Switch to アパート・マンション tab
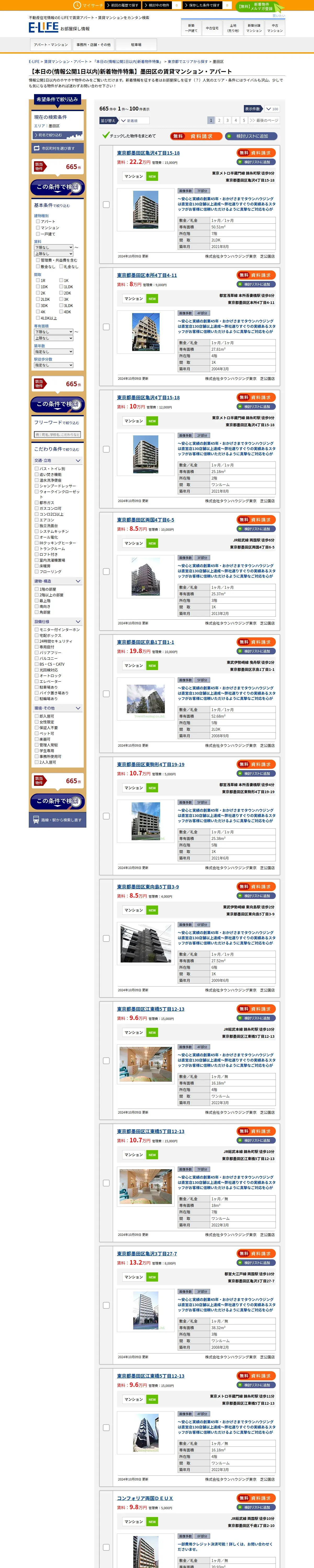 click(x=51, y=44)
